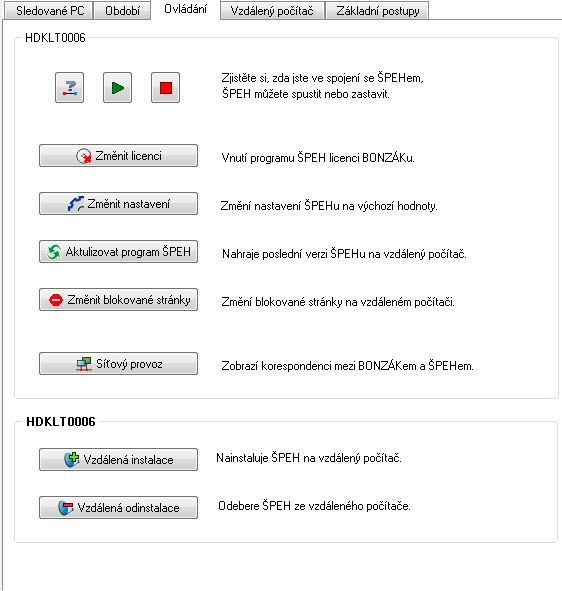Click the Změnit nastavení button
Image resolution: width=562 pixels, height=591 pixels.
118,204
